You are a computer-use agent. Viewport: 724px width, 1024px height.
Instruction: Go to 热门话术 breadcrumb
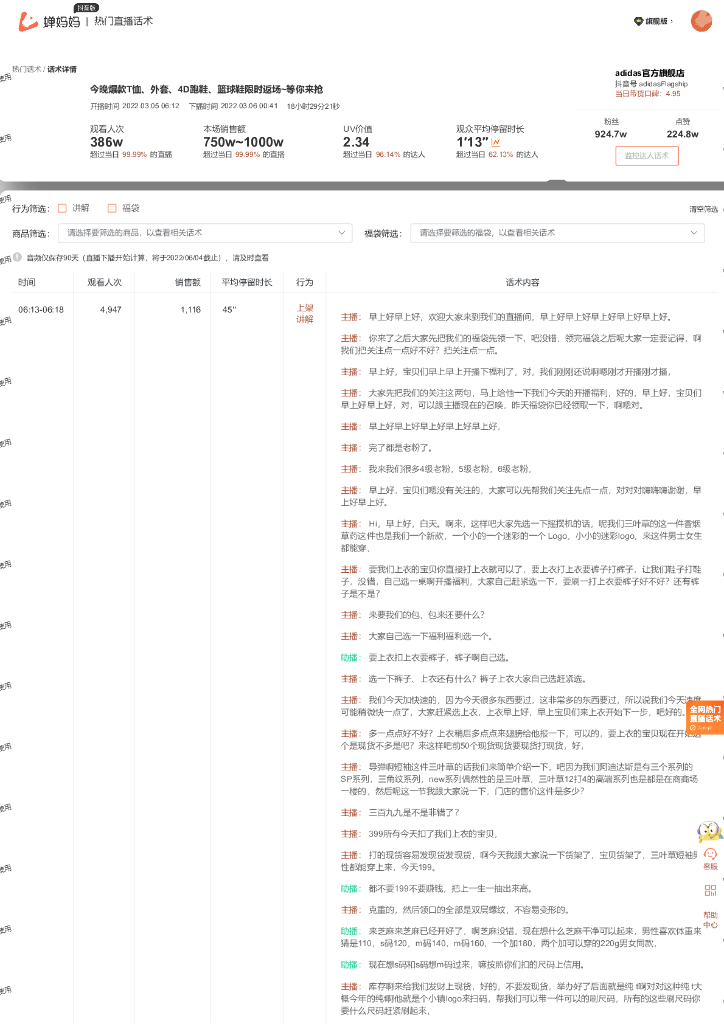tap(26, 69)
